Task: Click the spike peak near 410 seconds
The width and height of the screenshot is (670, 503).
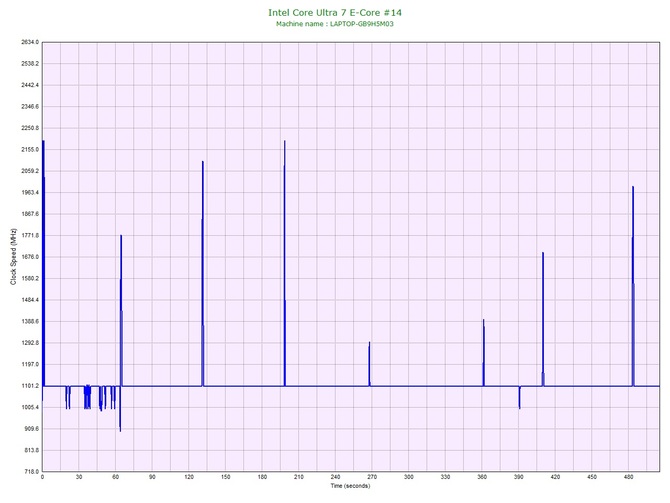Action: pyautogui.click(x=543, y=253)
